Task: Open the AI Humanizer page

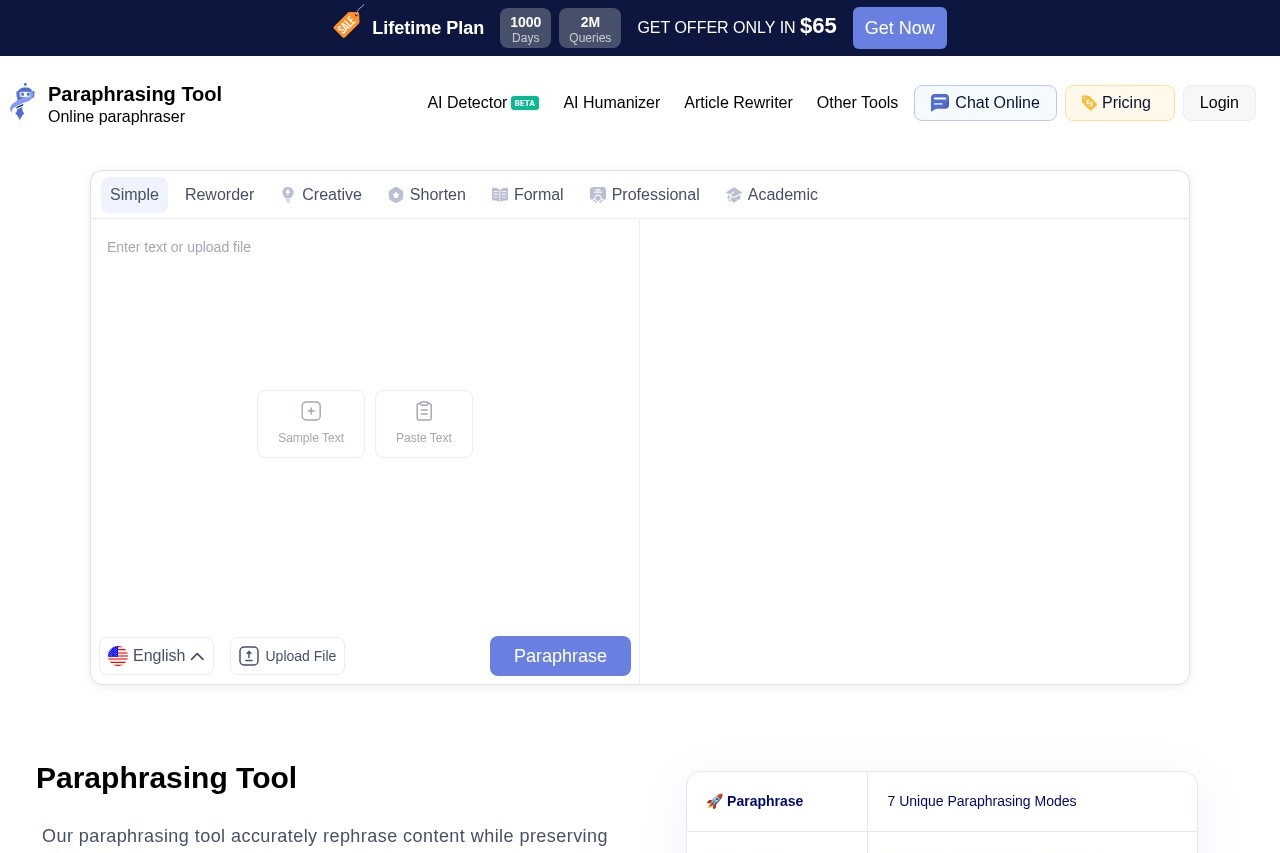Action: 611,102
